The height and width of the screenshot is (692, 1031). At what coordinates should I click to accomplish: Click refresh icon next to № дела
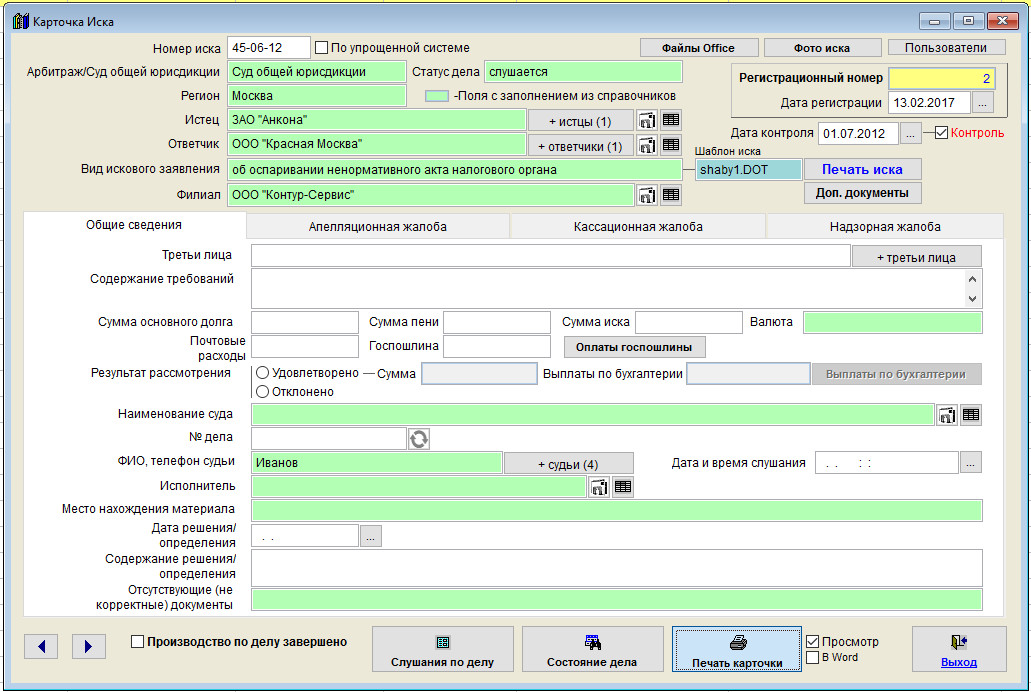tap(419, 439)
